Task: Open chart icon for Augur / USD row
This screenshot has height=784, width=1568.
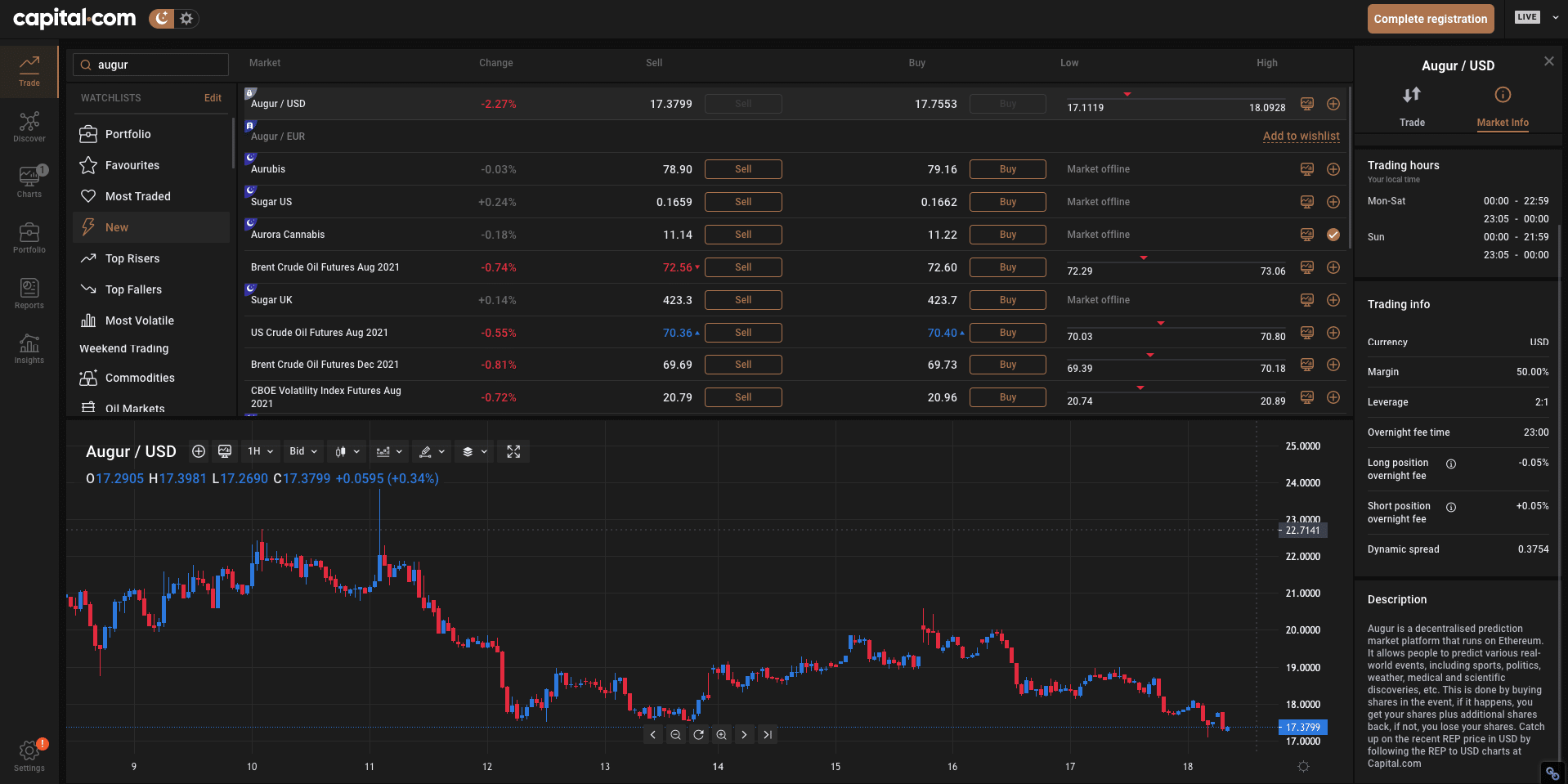Action: coord(1307,104)
